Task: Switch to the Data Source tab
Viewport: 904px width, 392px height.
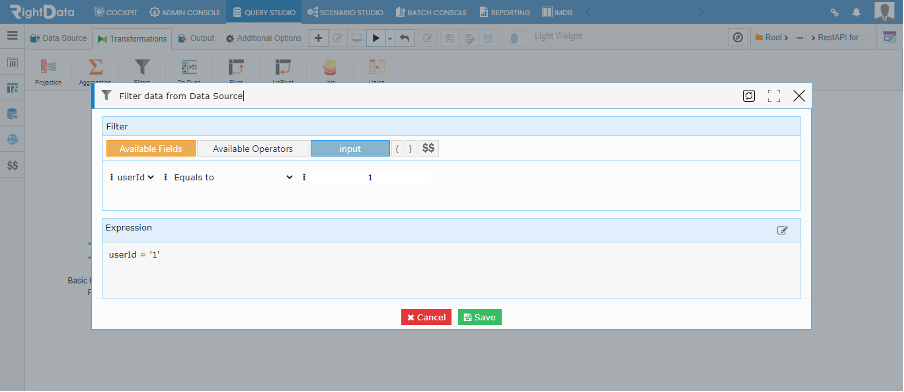Action: (x=58, y=38)
